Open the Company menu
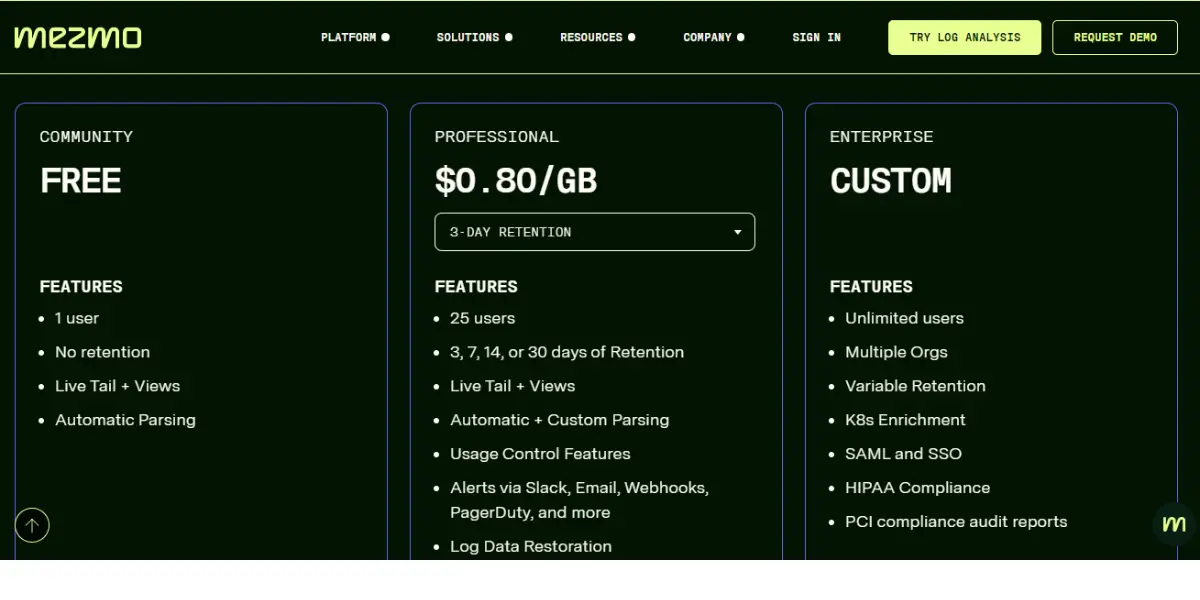Viewport: 1200px width, 600px height. (714, 37)
